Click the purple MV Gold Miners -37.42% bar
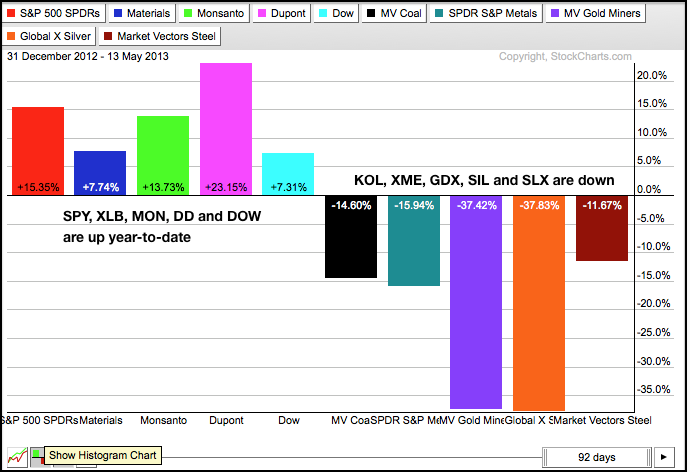The height and width of the screenshot is (472, 690). [x=476, y=302]
